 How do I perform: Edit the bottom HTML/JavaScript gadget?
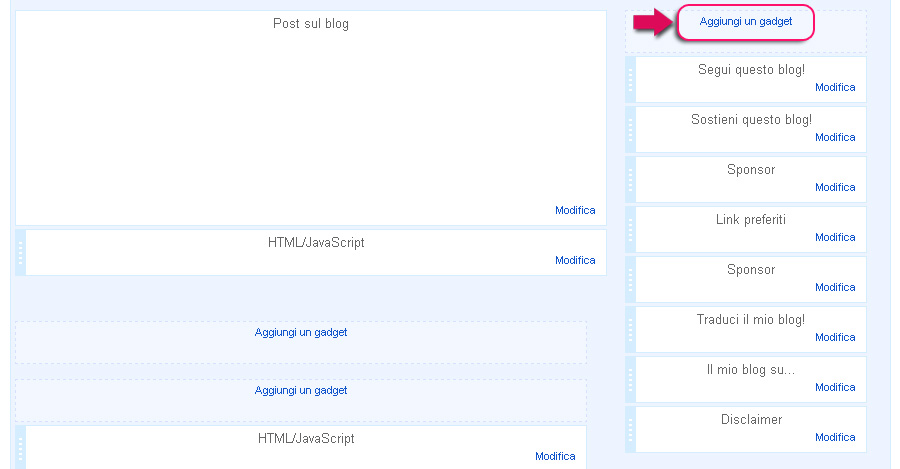pyautogui.click(x=555, y=456)
